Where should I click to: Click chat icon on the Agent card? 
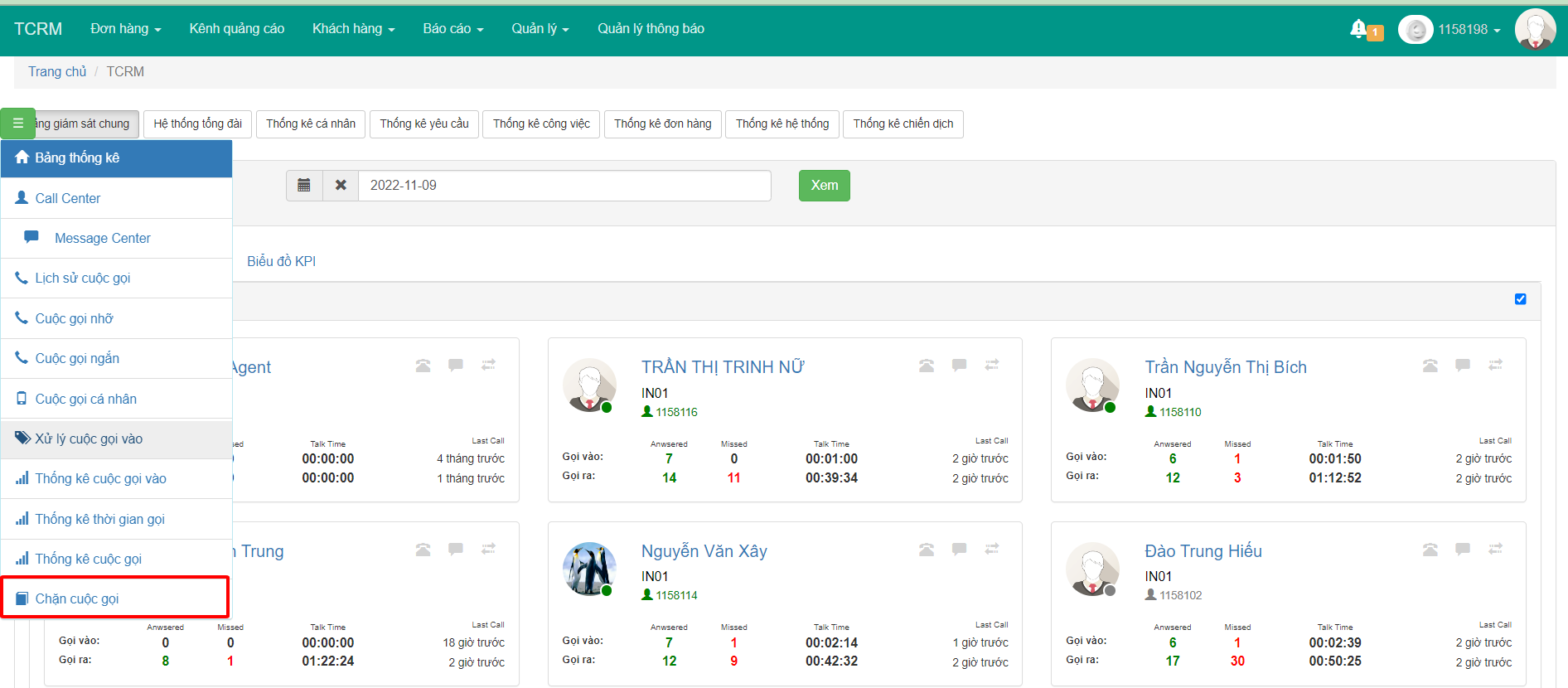tap(456, 365)
